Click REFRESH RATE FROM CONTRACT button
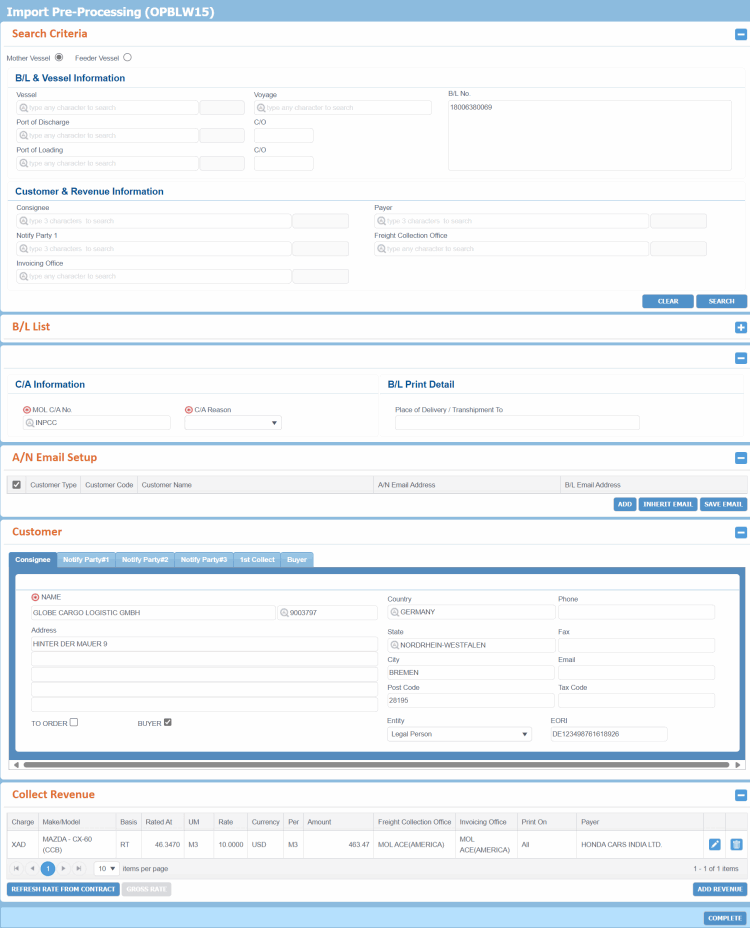The width and height of the screenshot is (750, 928). (63, 890)
